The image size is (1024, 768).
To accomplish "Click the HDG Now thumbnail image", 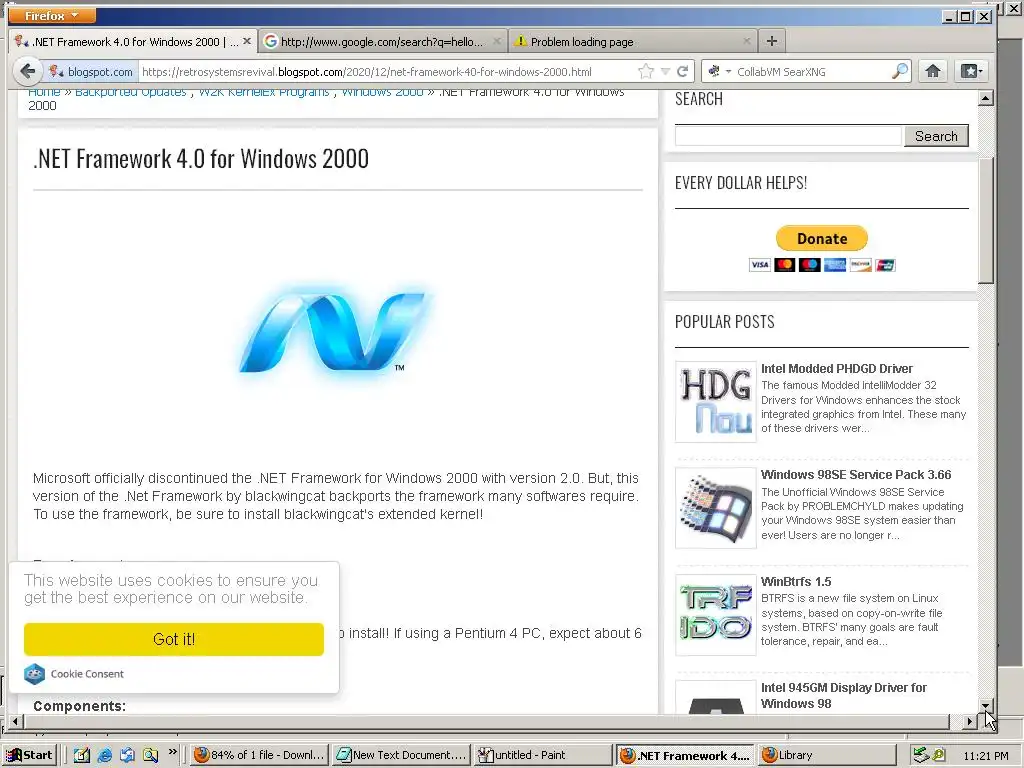I will click(x=716, y=402).
